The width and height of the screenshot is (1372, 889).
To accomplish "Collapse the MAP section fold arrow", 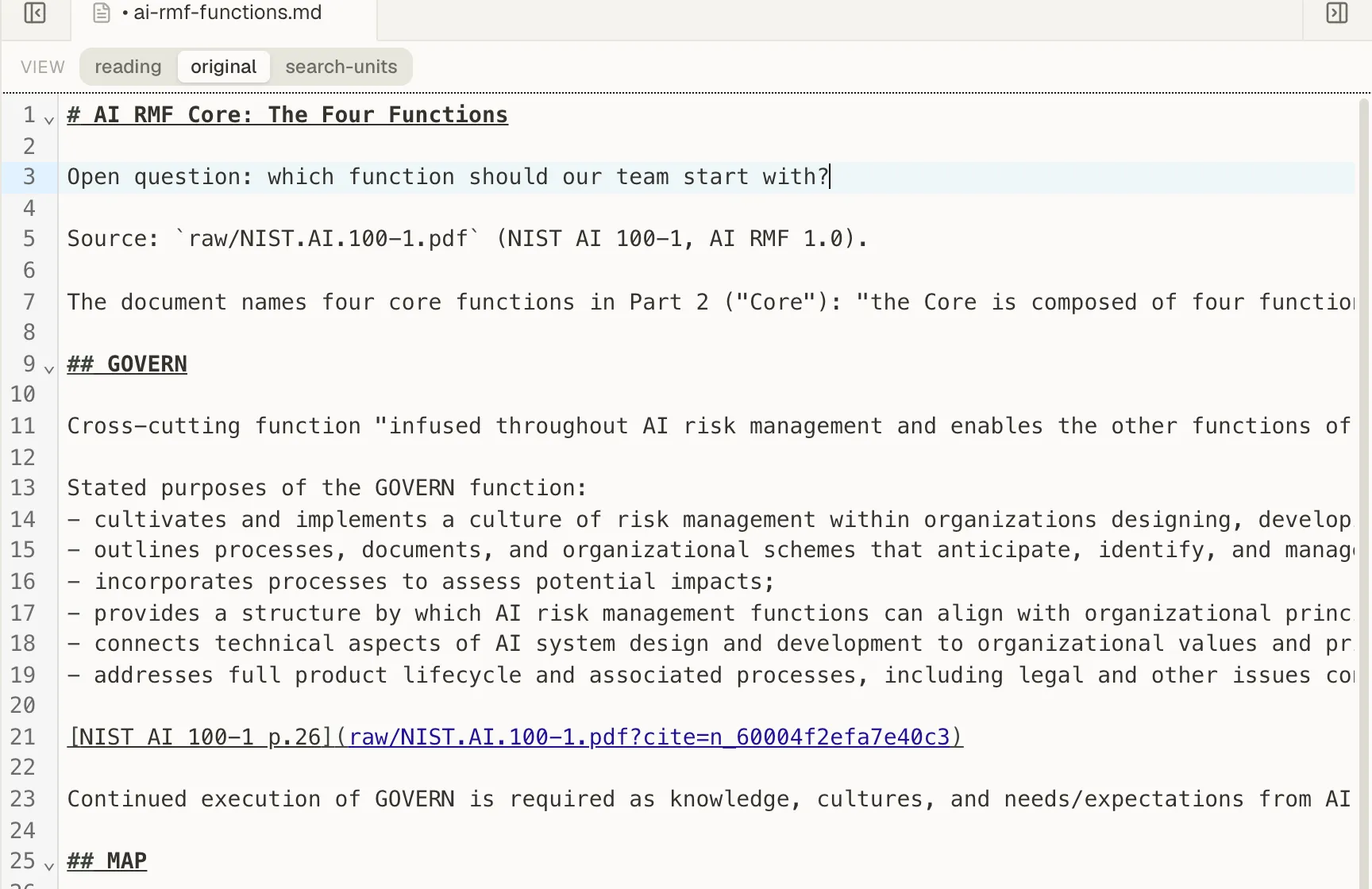I will click(x=49, y=867).
